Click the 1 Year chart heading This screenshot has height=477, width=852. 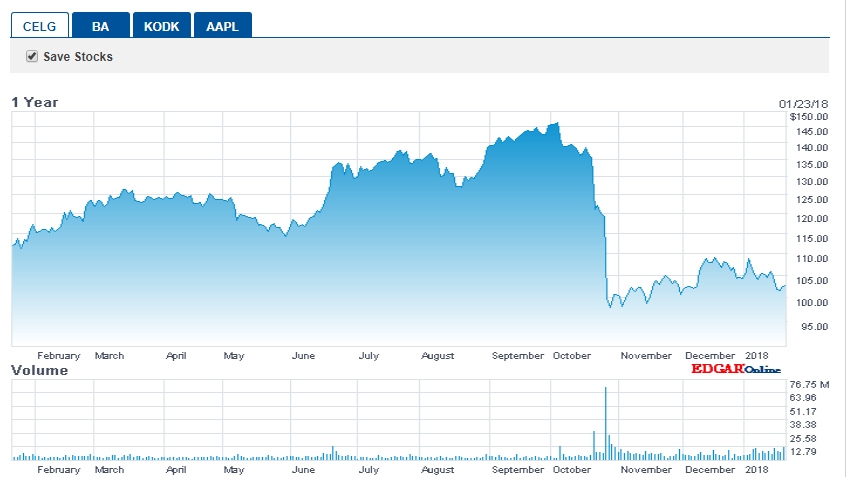[x=35, y=102]
